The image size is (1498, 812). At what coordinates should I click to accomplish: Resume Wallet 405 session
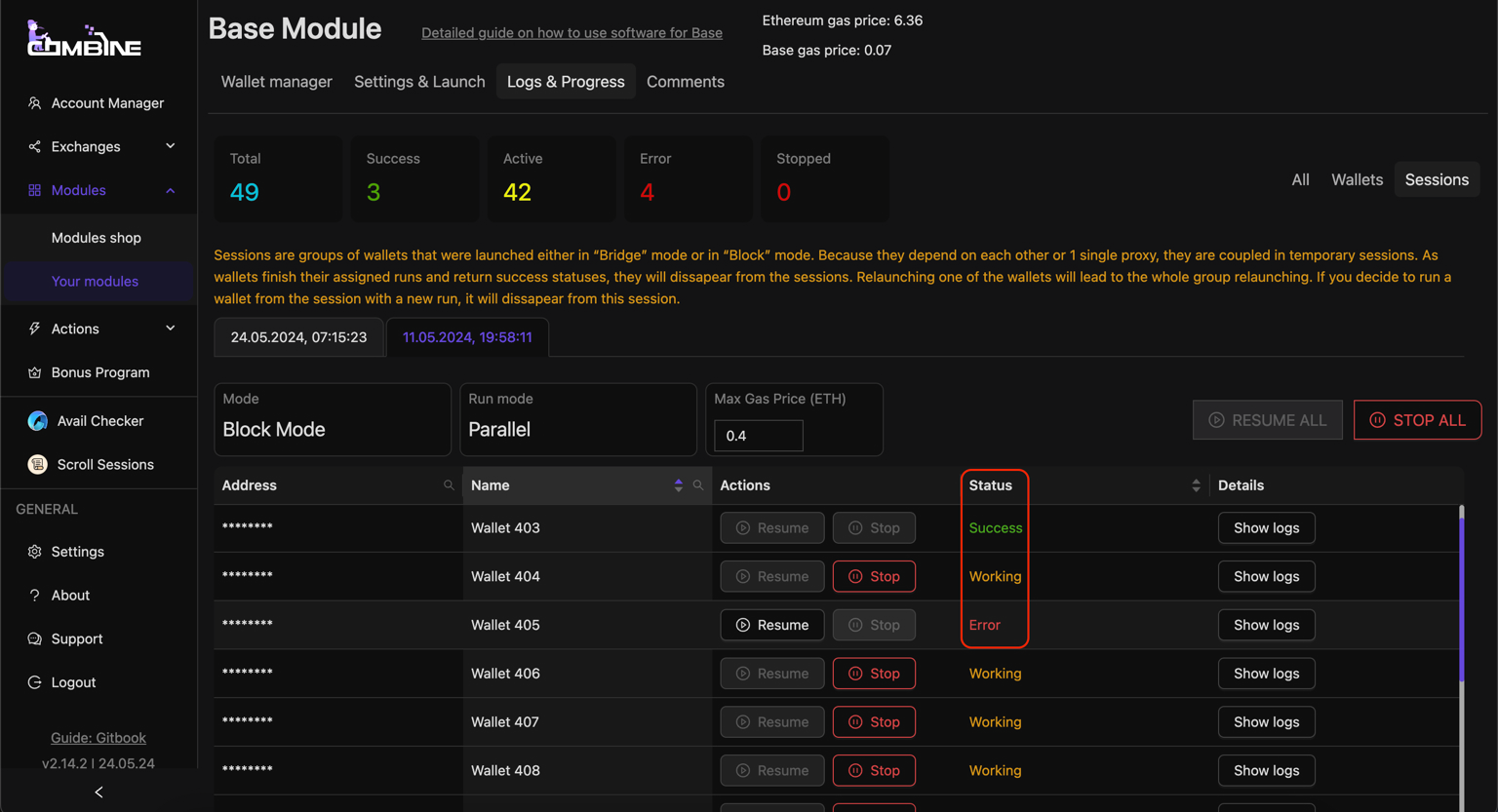pos(771,625)
